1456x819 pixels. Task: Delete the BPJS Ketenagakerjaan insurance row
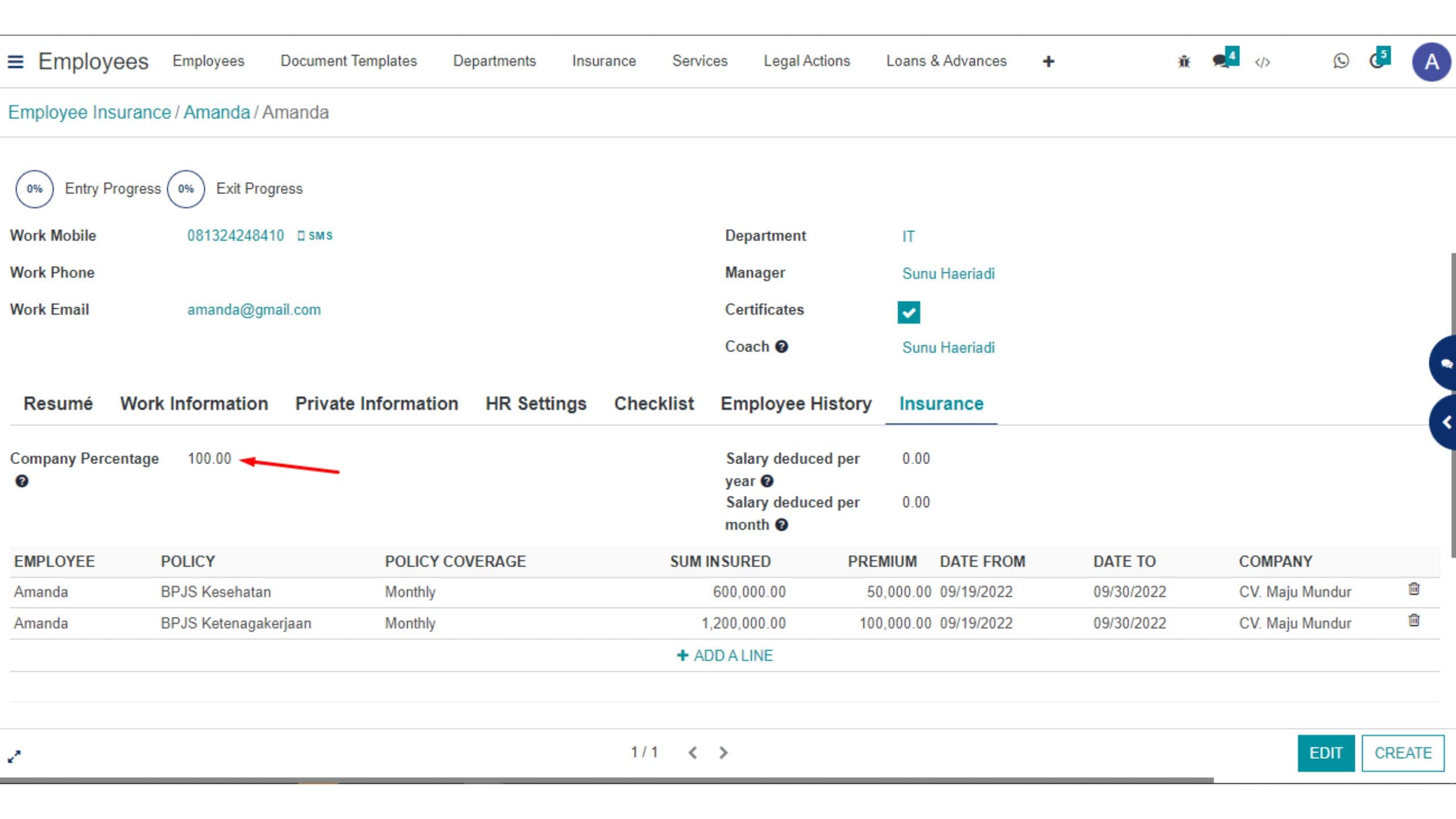click(x=1413, y=621)
